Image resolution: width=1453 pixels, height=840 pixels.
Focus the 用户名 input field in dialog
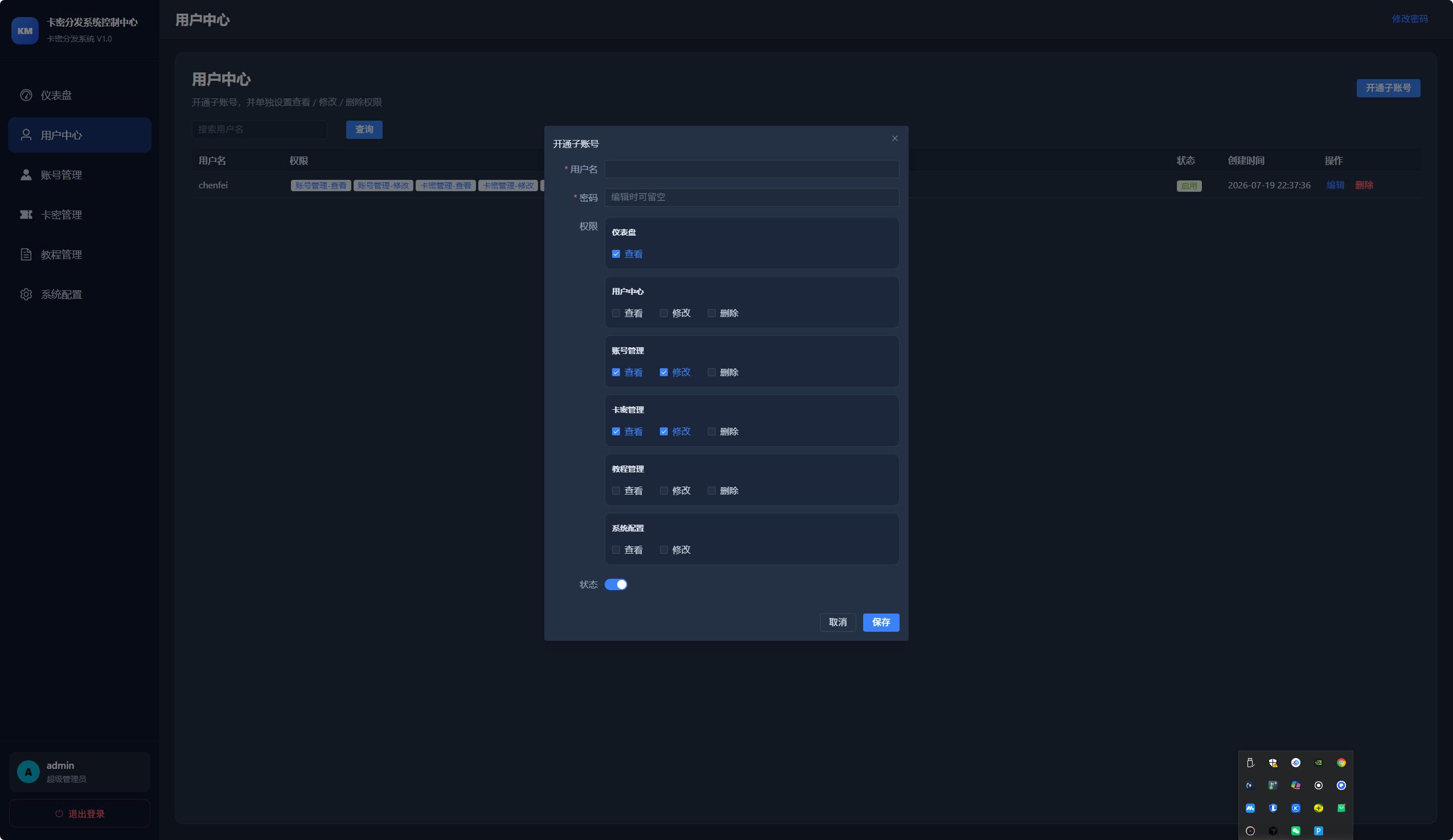[x=752, y=169]
